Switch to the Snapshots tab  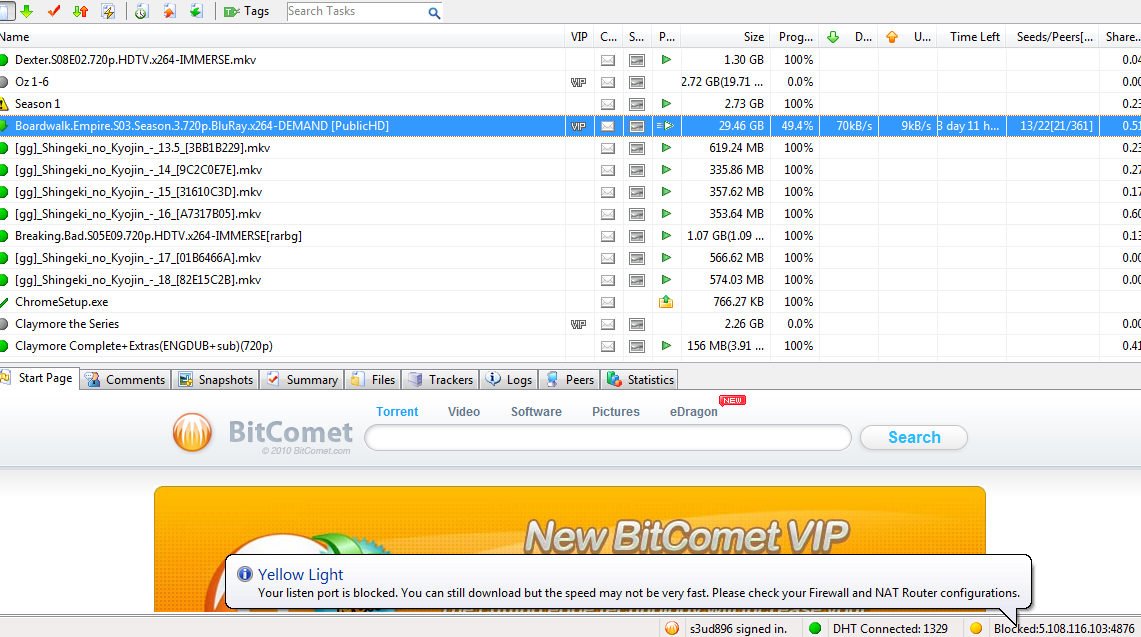(216, 379)
